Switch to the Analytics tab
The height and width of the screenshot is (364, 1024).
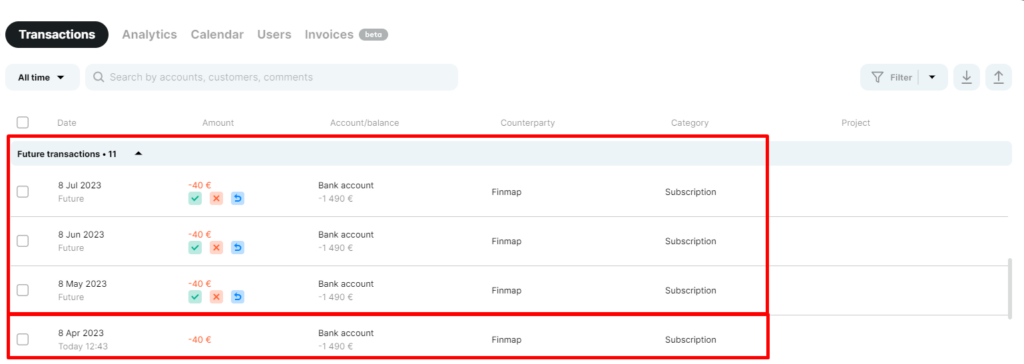click(150, 35)
